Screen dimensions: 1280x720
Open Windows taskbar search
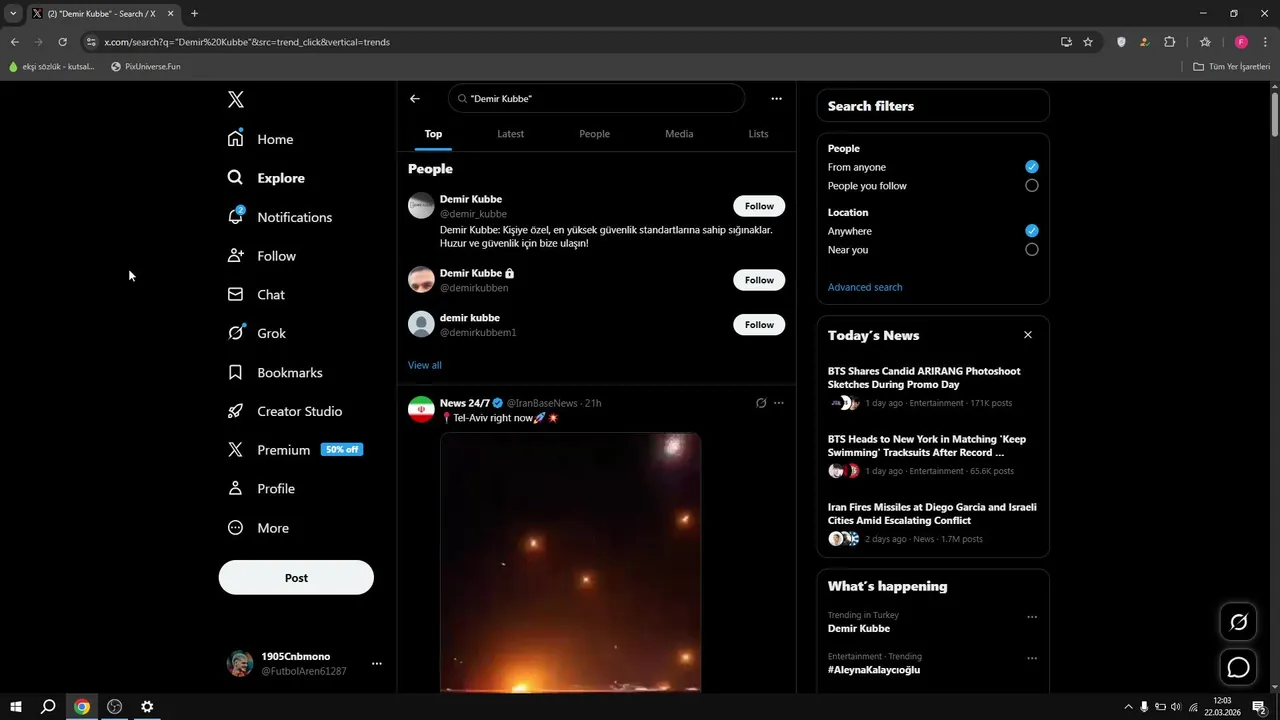click(48, 707)
